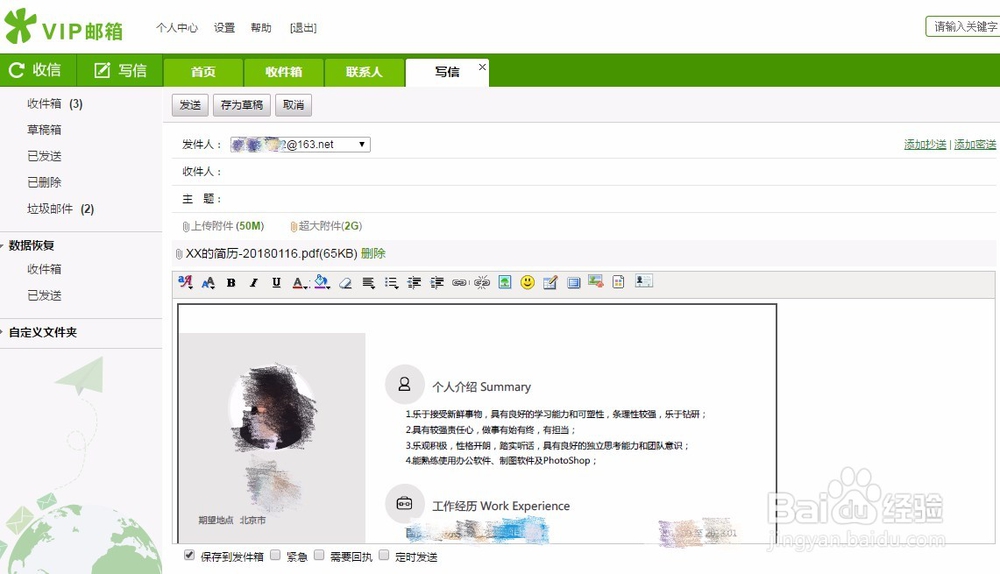
Task: Click the blue screenshot window icon
Action: [573, 283]
